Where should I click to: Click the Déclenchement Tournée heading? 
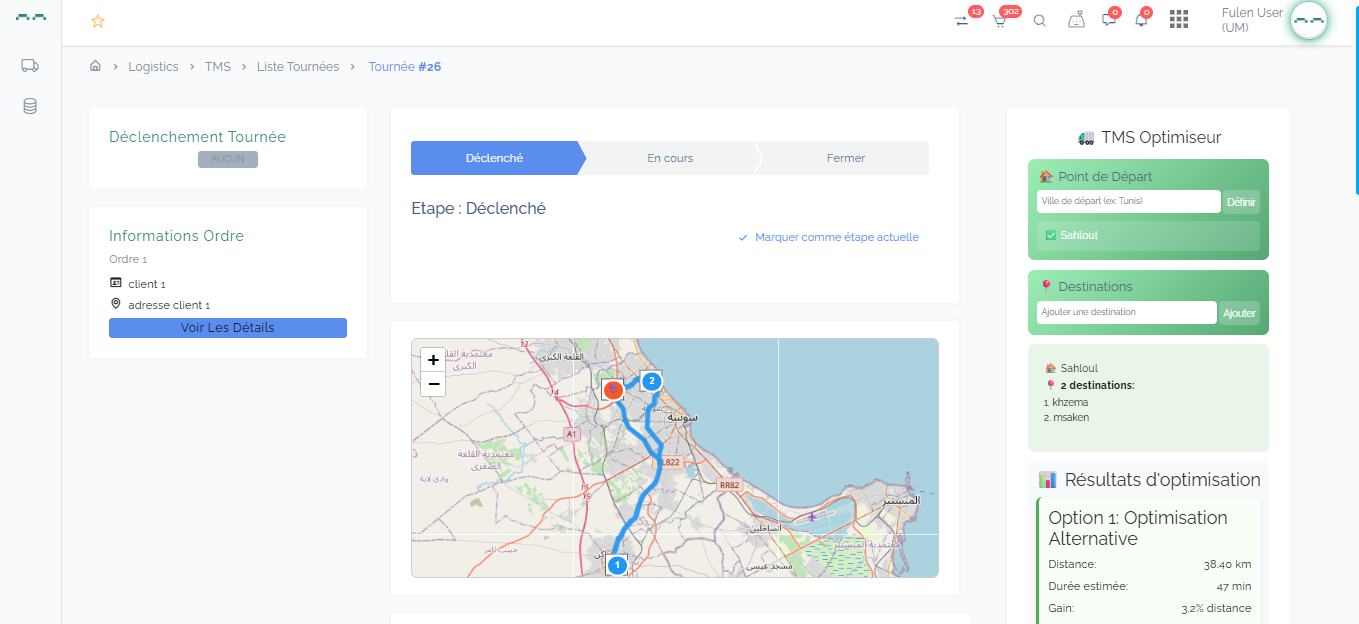[197, 137]
